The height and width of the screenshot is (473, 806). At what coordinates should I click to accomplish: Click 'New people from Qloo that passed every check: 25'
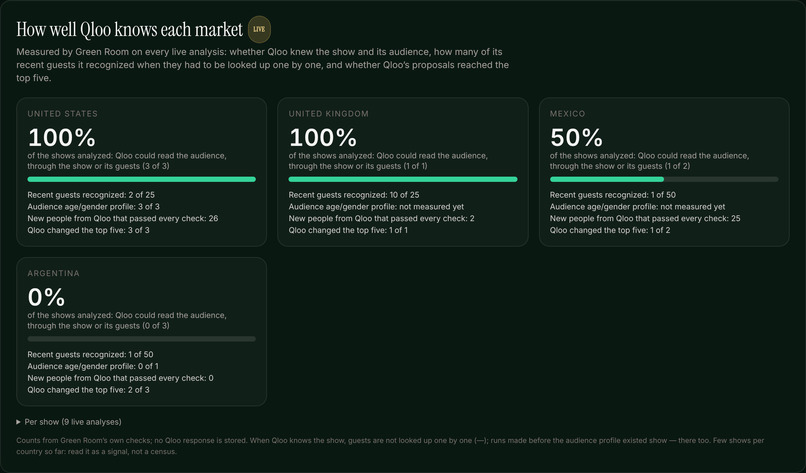click(x=645, y=219)
